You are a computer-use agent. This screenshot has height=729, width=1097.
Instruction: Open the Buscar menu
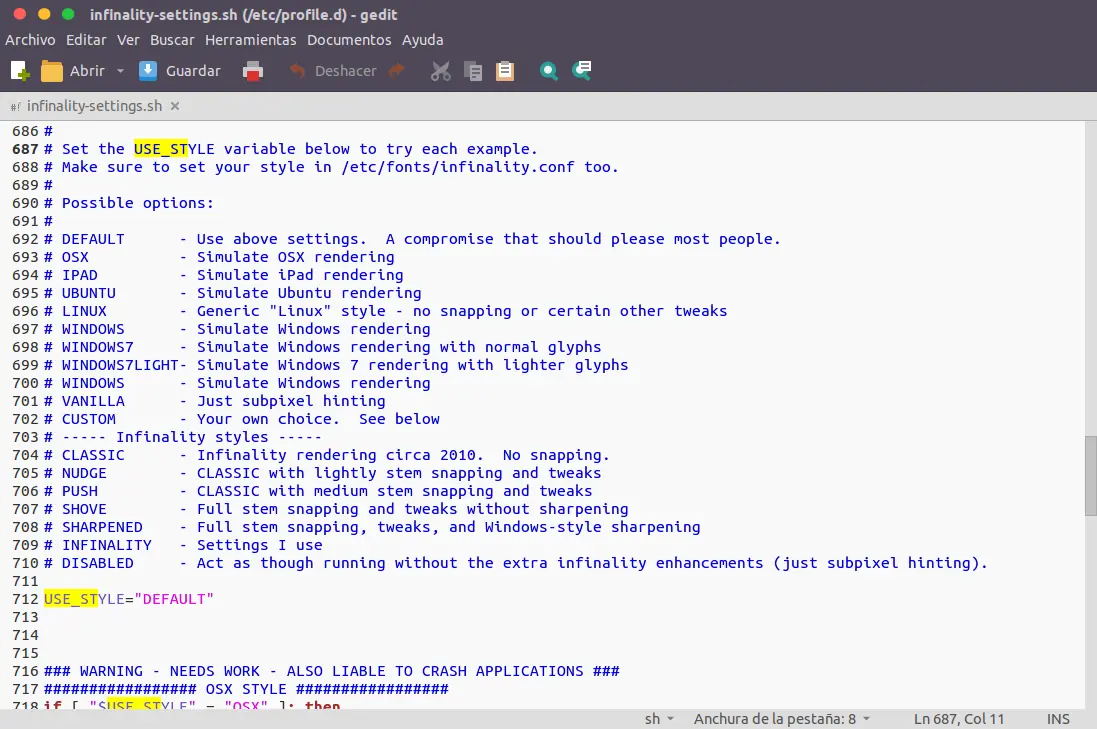pos(172,40)
